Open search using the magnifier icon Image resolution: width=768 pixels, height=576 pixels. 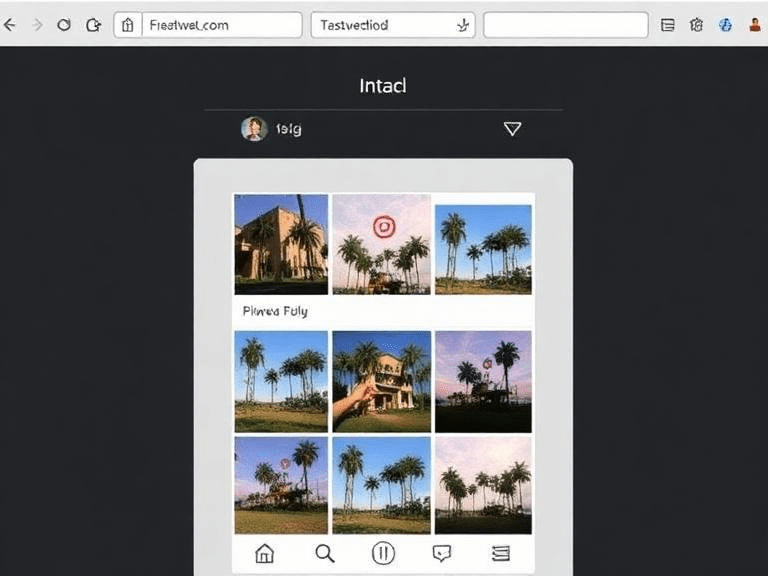coord(324,553)
